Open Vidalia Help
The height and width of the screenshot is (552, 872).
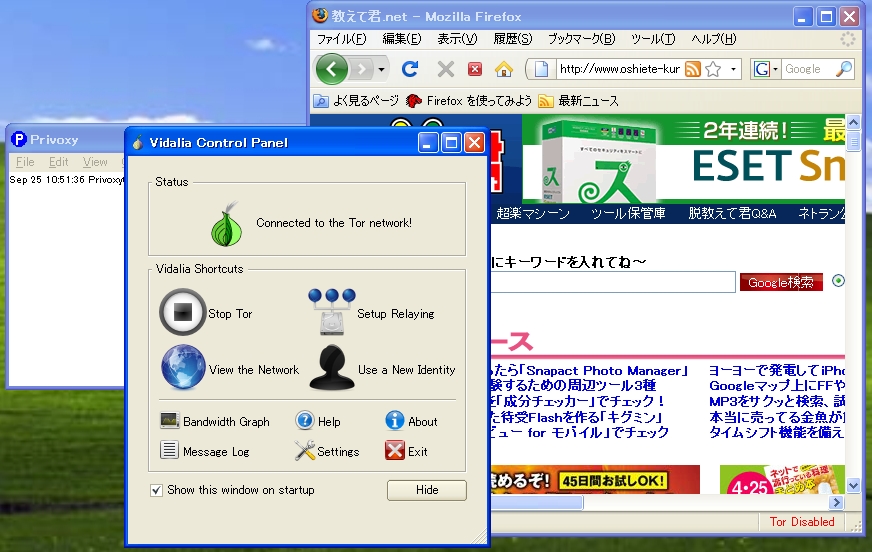pyautogui.click(x=318, y=421)
